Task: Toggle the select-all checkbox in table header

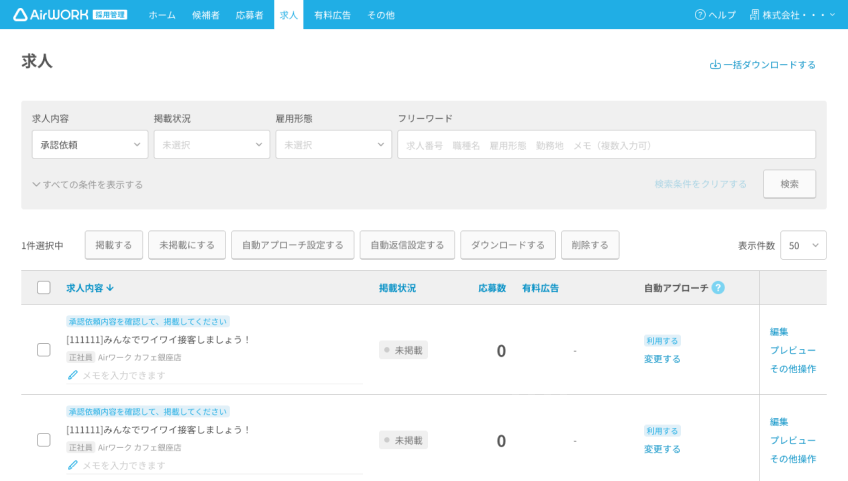Action: [x=44, y=287]
